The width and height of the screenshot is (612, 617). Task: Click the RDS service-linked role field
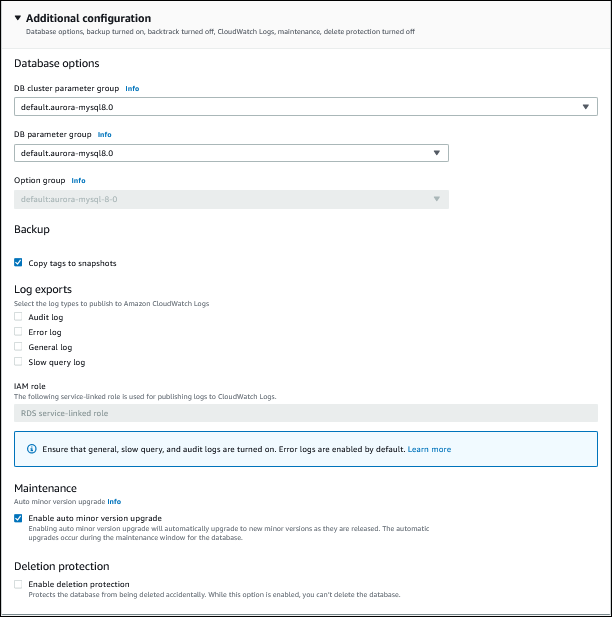coord(305,413)
